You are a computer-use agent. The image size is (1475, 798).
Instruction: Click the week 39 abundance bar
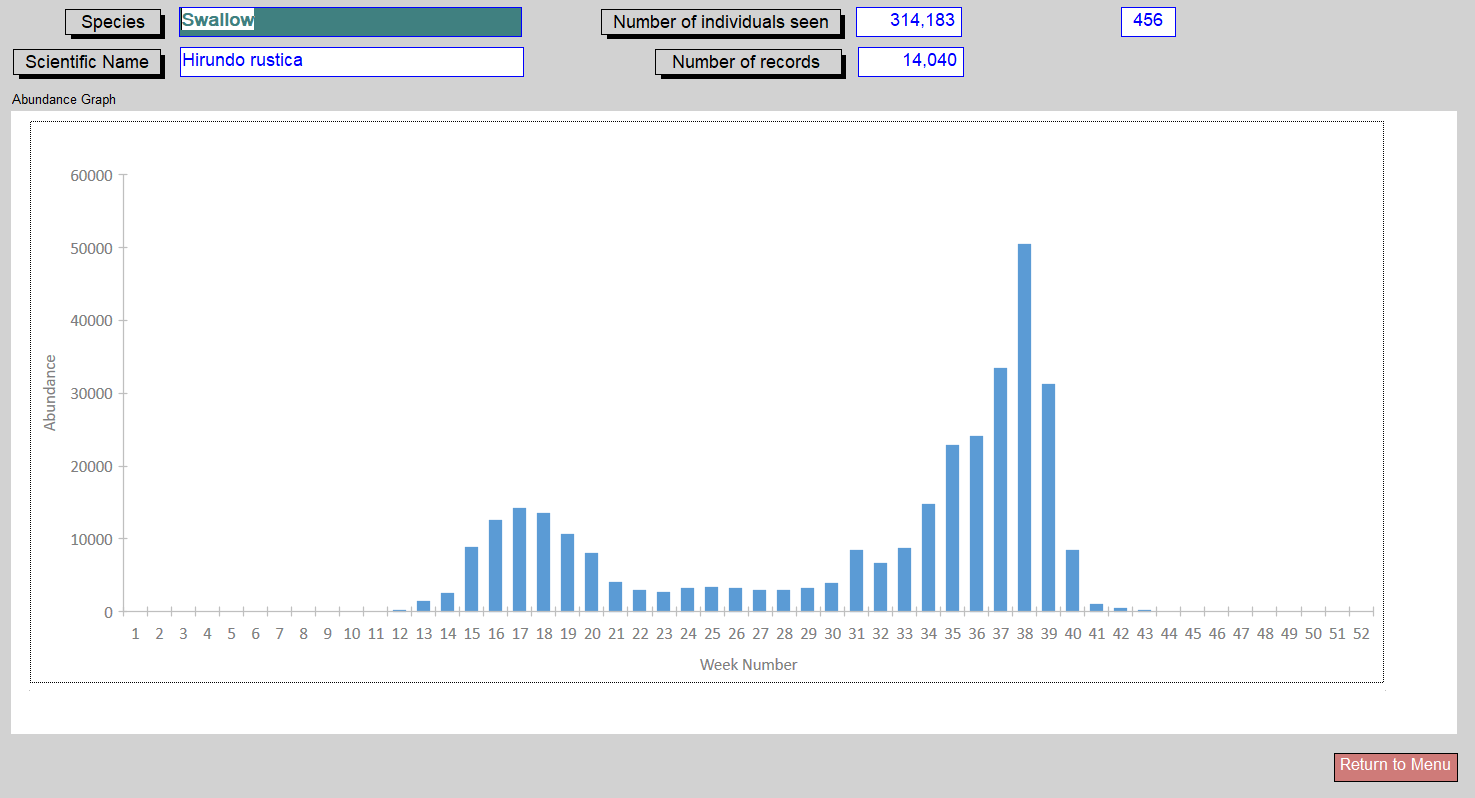[x=1048, y=498]
